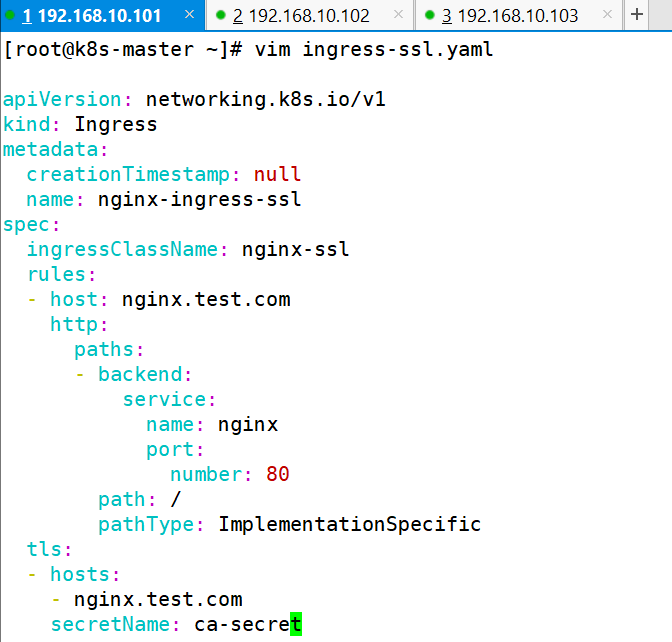672x642 pixels.
Task: Click the 'http:' key
Action: [79, 324]
